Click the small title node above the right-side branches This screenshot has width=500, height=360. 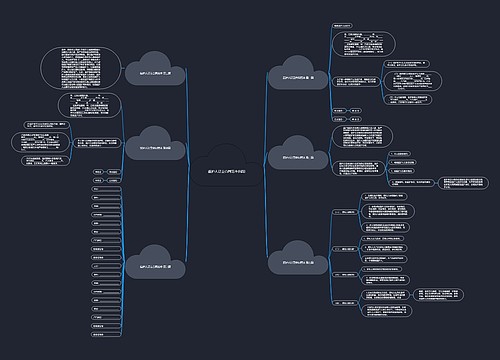[342, 26]
